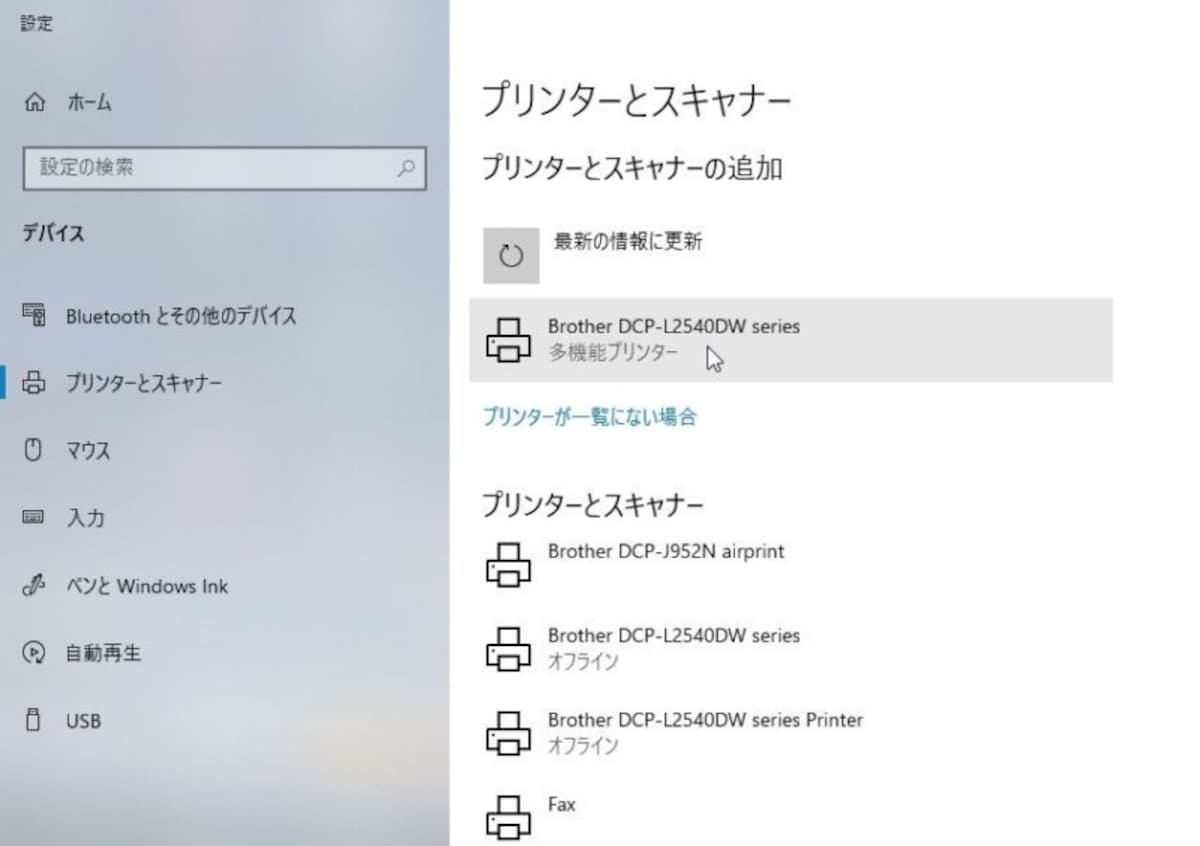Open マウス settings page

pos(88,451)
